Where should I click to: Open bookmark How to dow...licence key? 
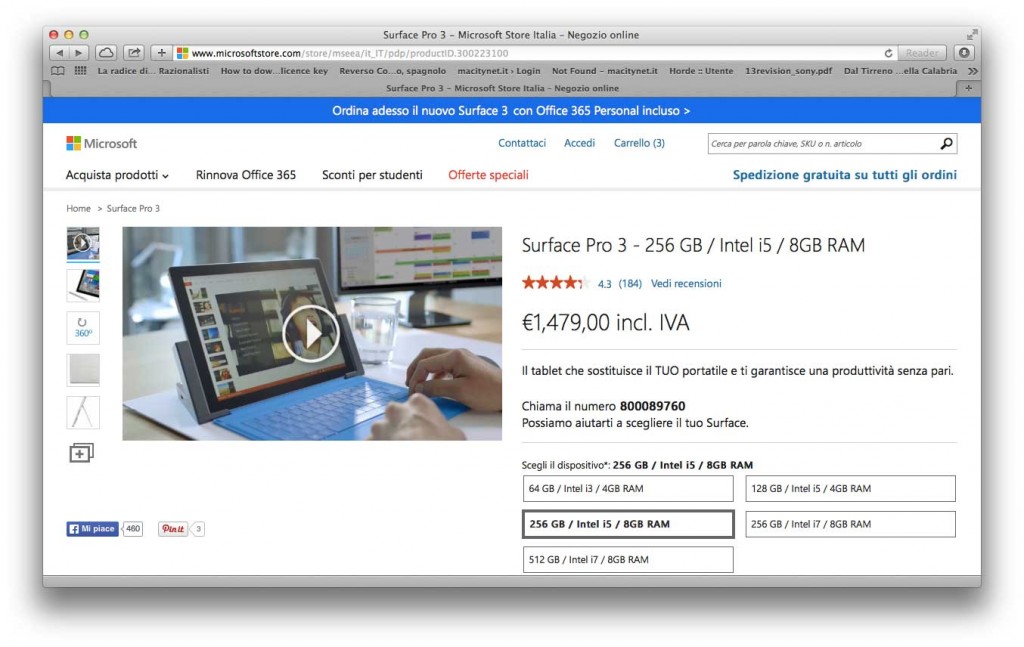(x=274, y=71)
